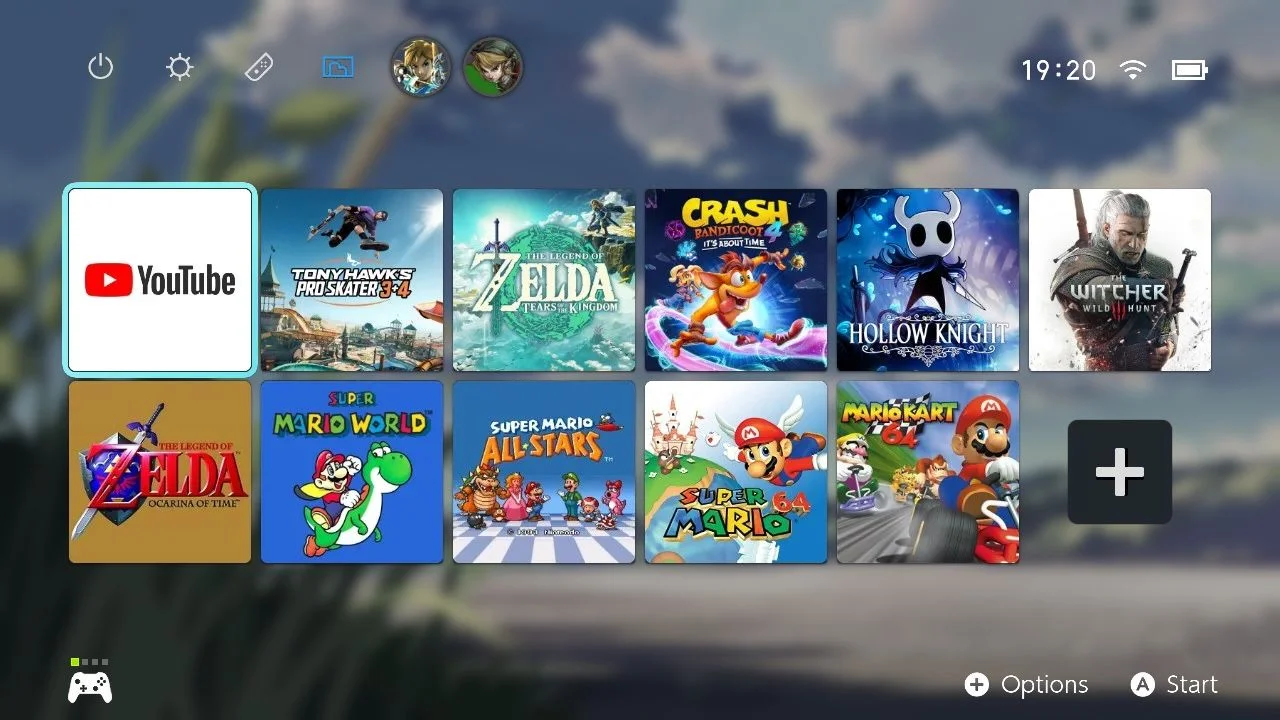Screen dimensions: 1280x720
Task: Start Crash Bandicoot 4 game tile
Action: click(736, 280)
